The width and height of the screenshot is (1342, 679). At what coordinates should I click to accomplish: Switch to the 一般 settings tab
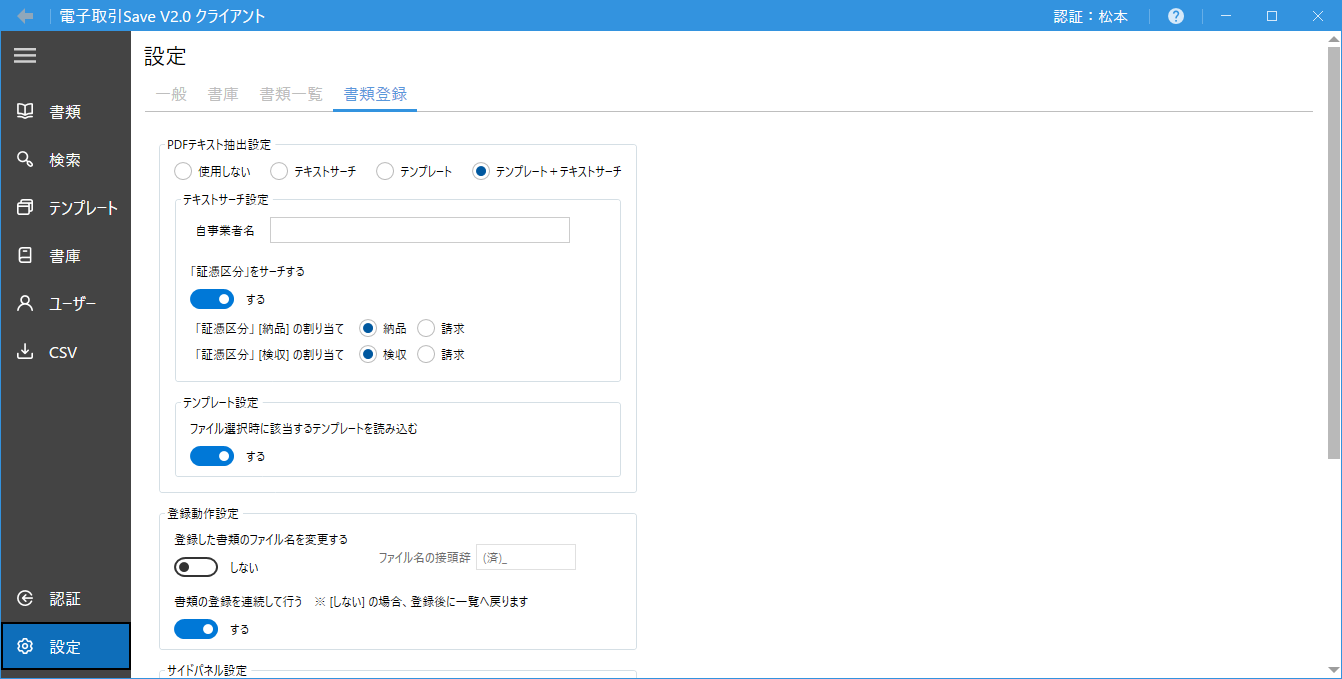click(x=171, y=94)
